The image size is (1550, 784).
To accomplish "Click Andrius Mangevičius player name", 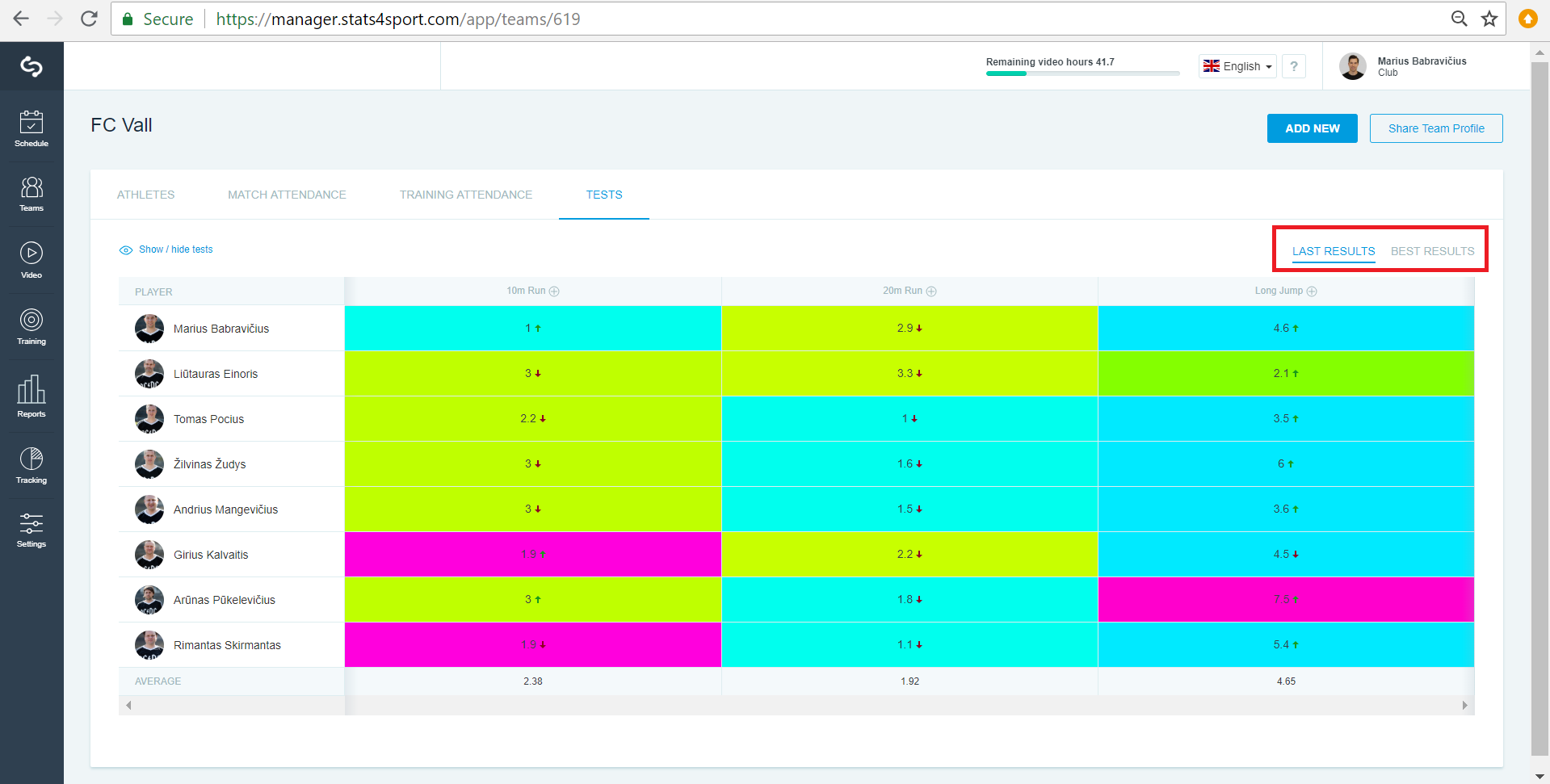I will (225, 509).
